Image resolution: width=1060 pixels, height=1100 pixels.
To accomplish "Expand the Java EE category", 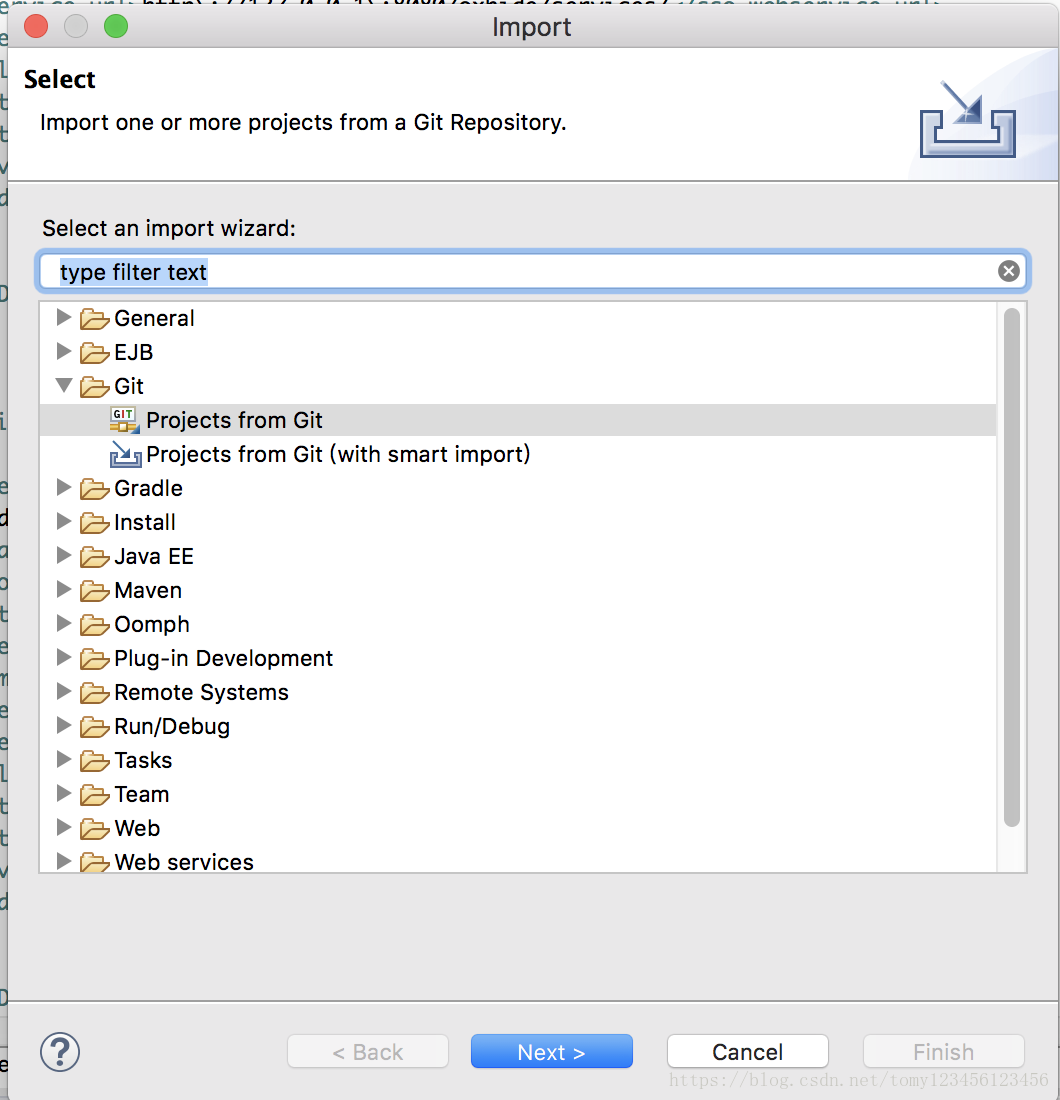I will point(65,556).
